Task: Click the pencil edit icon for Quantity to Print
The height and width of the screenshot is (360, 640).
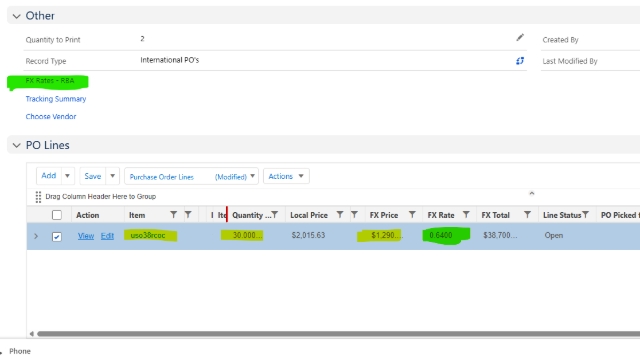Action: click(x=520, y=38)
